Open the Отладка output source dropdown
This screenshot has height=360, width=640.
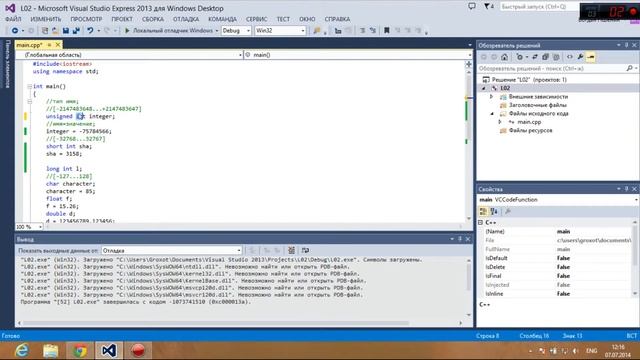click(171, 251)
